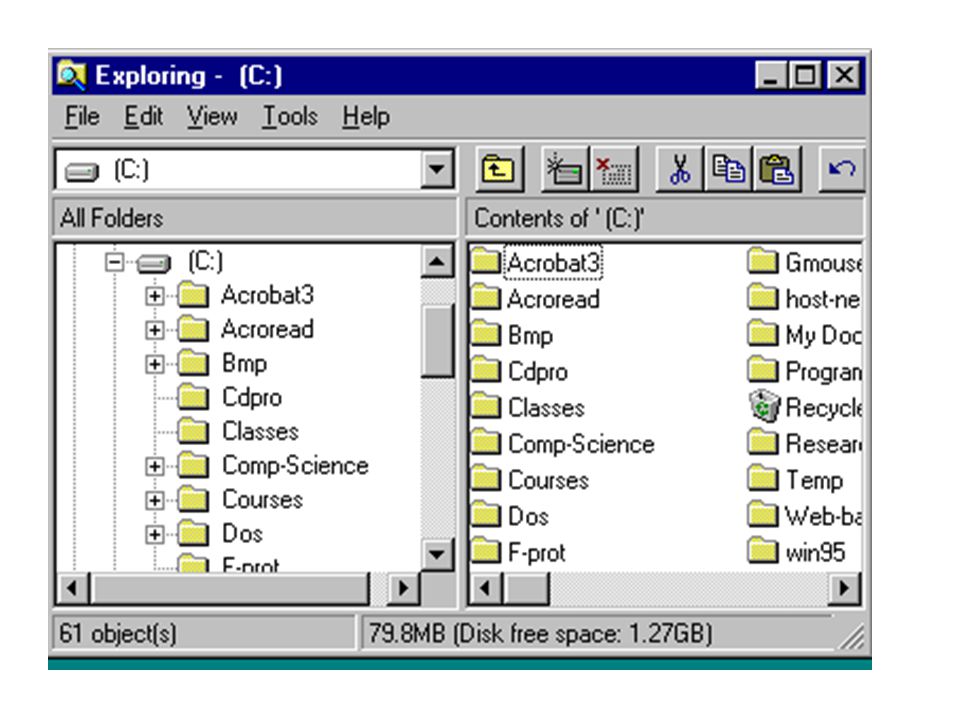Click the Contents of (C:) header
The image size is (960, 720).
[665, 218]
